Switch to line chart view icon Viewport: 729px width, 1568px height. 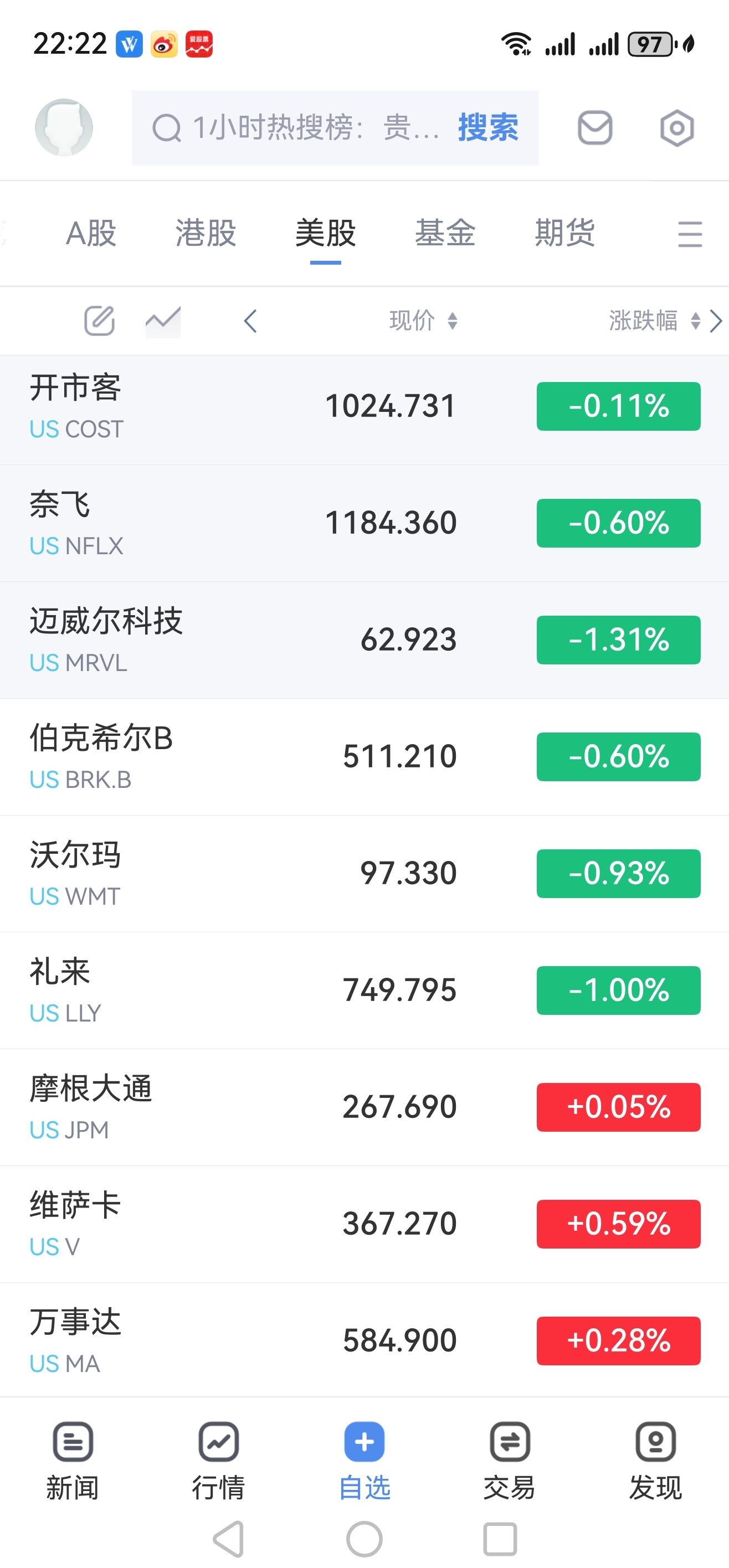[163, 320]
